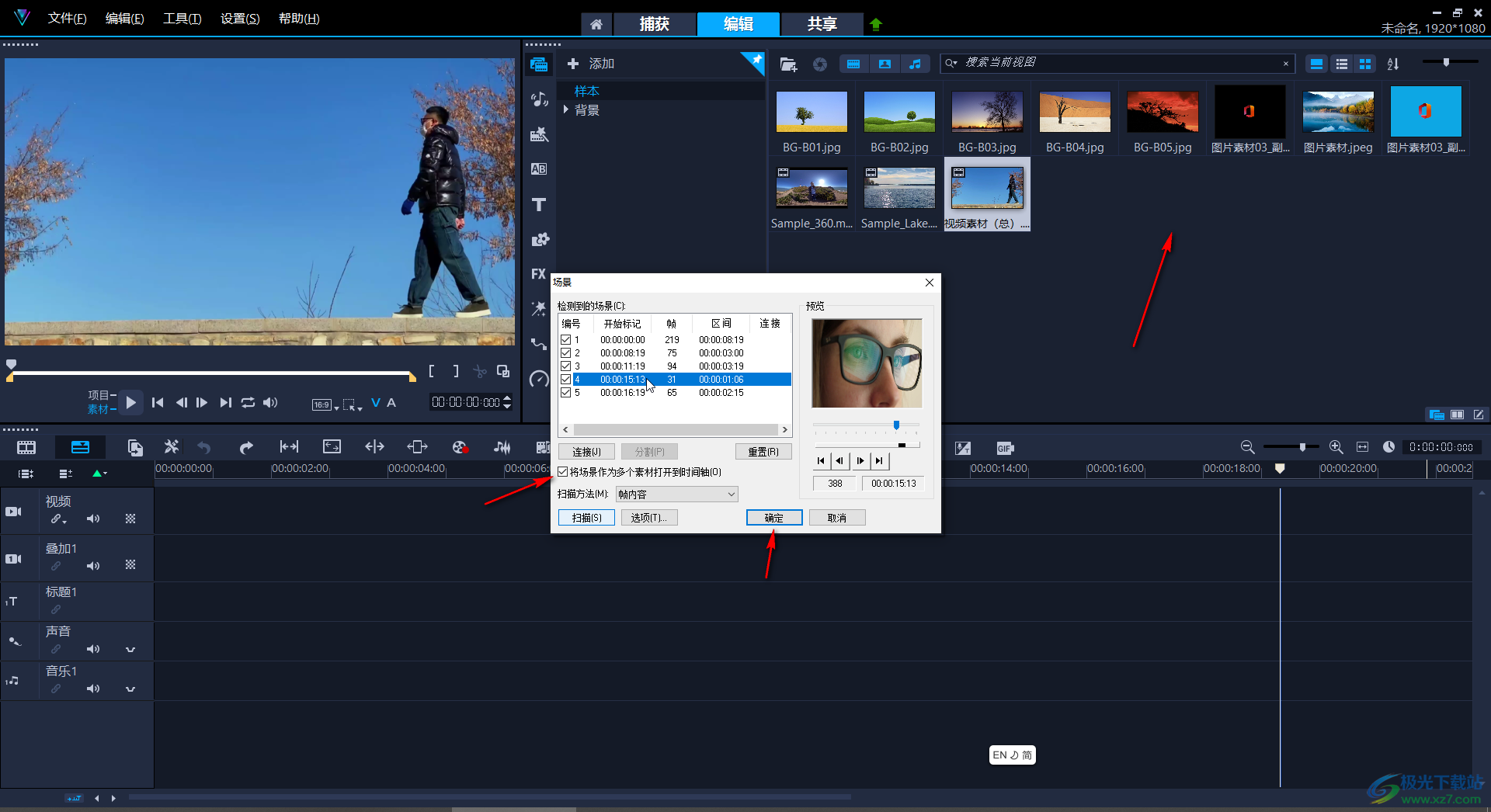Select the BG-B03.jpg thumbnail
The height and width of the screenshot is (812, 1491).
tap(987, 112)
